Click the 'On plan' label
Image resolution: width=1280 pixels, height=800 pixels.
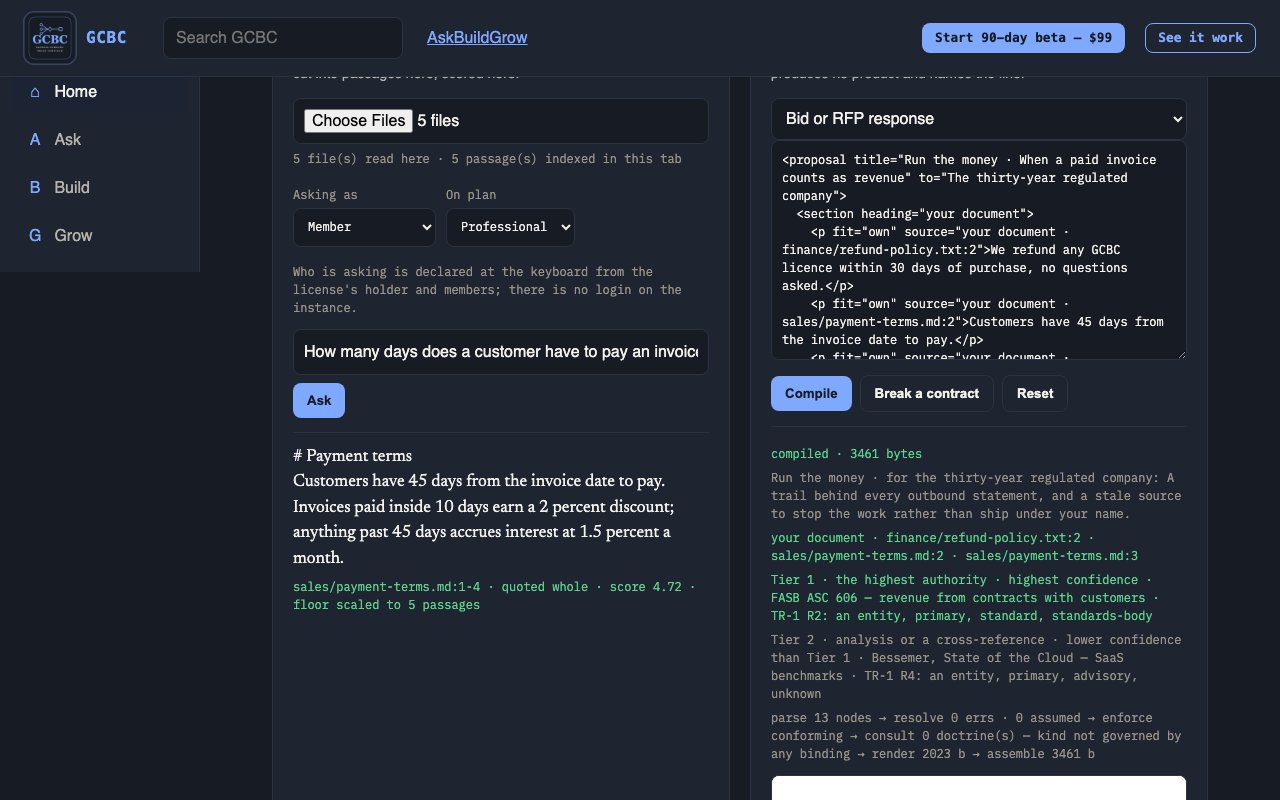click(471, 195)
